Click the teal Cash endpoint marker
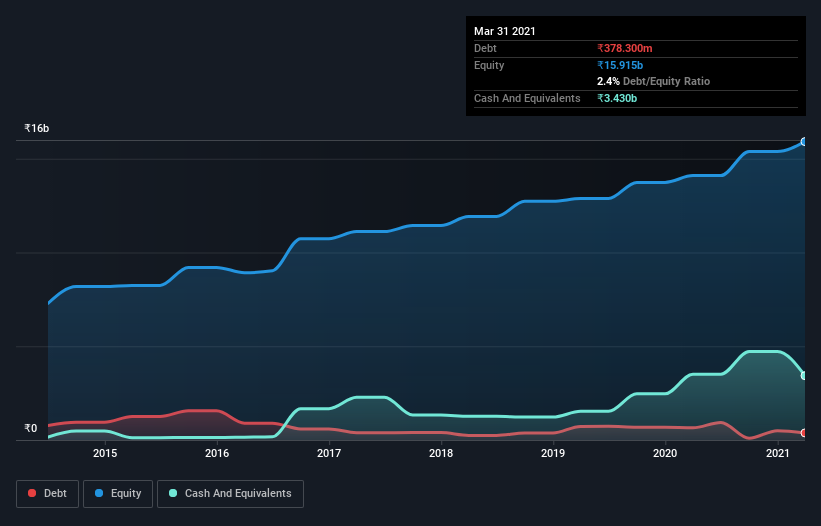Viewport: 821px width, 526px height. click(804, 375)
